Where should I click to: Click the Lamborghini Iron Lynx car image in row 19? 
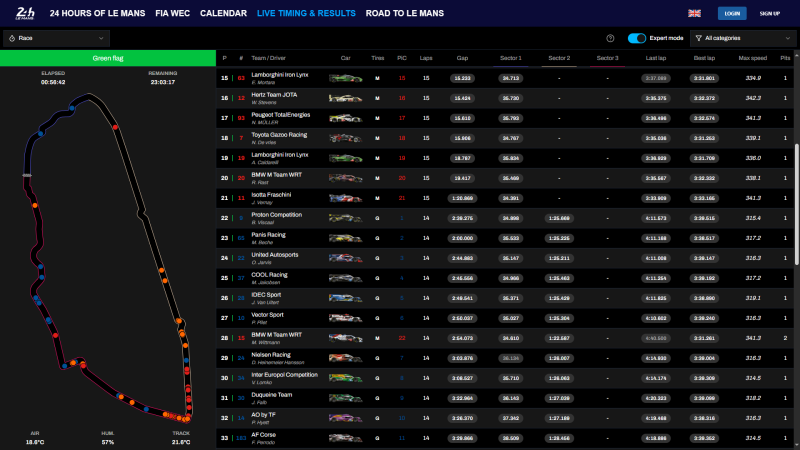pyautogui.click(x=345, y=158)
